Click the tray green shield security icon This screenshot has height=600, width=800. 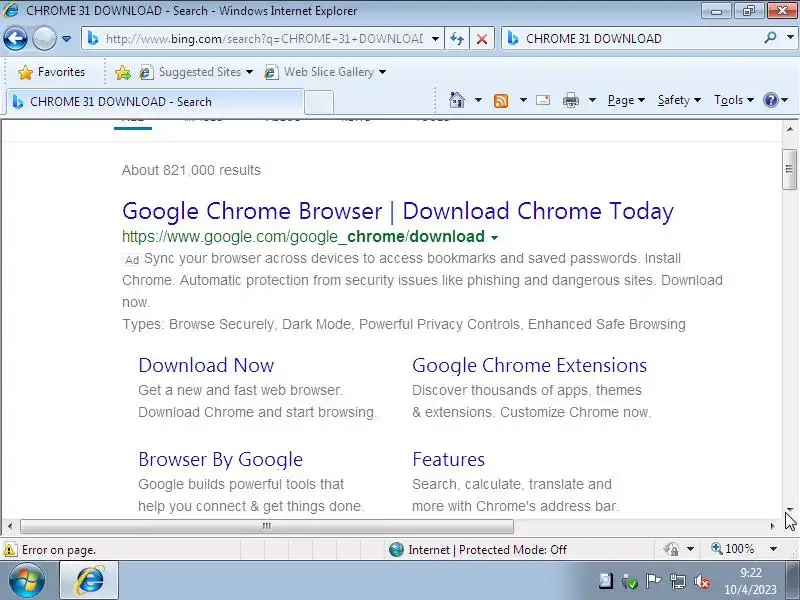pyautogui.click(x=630, y=581)
